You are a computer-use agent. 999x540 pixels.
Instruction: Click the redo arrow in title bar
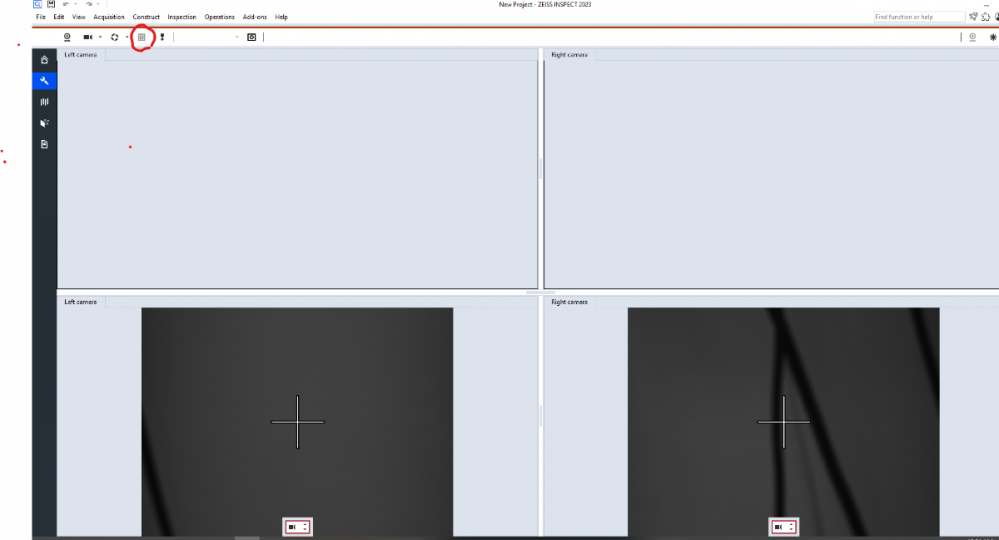(x=89, y=4)
